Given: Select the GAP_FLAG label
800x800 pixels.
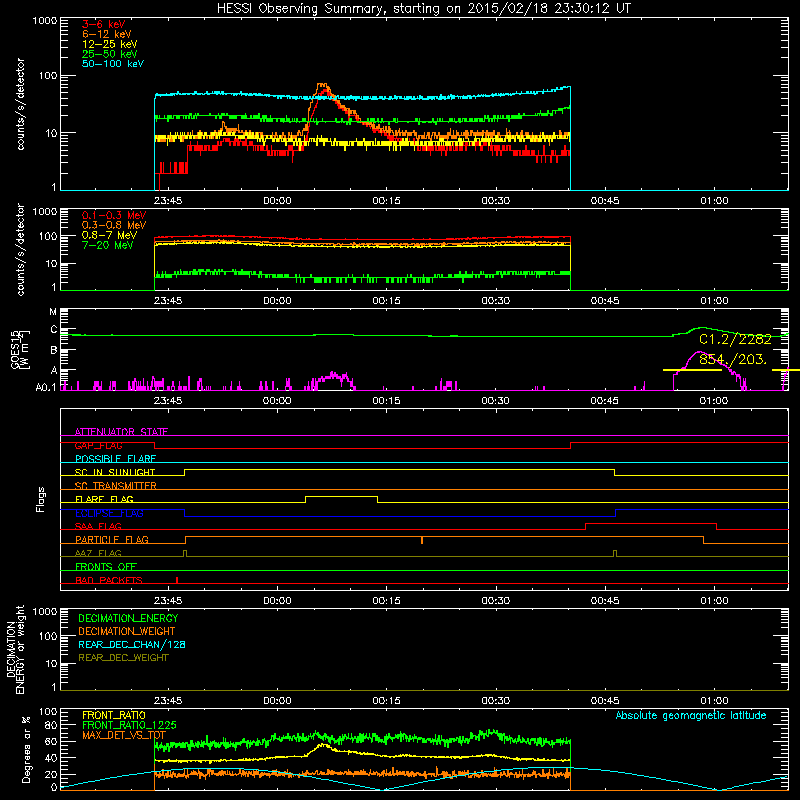Looking at the screenshot, I should point(98,445).
